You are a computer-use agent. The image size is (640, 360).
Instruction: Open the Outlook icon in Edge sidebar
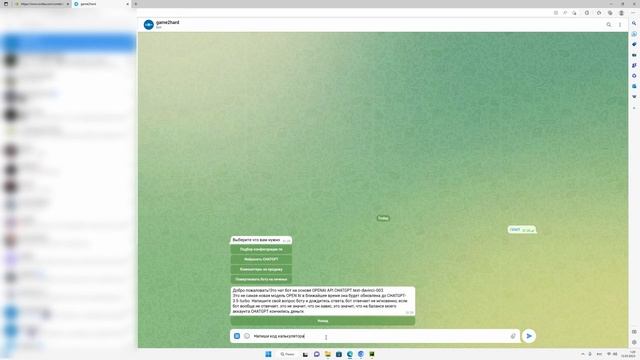click(634, 86)
